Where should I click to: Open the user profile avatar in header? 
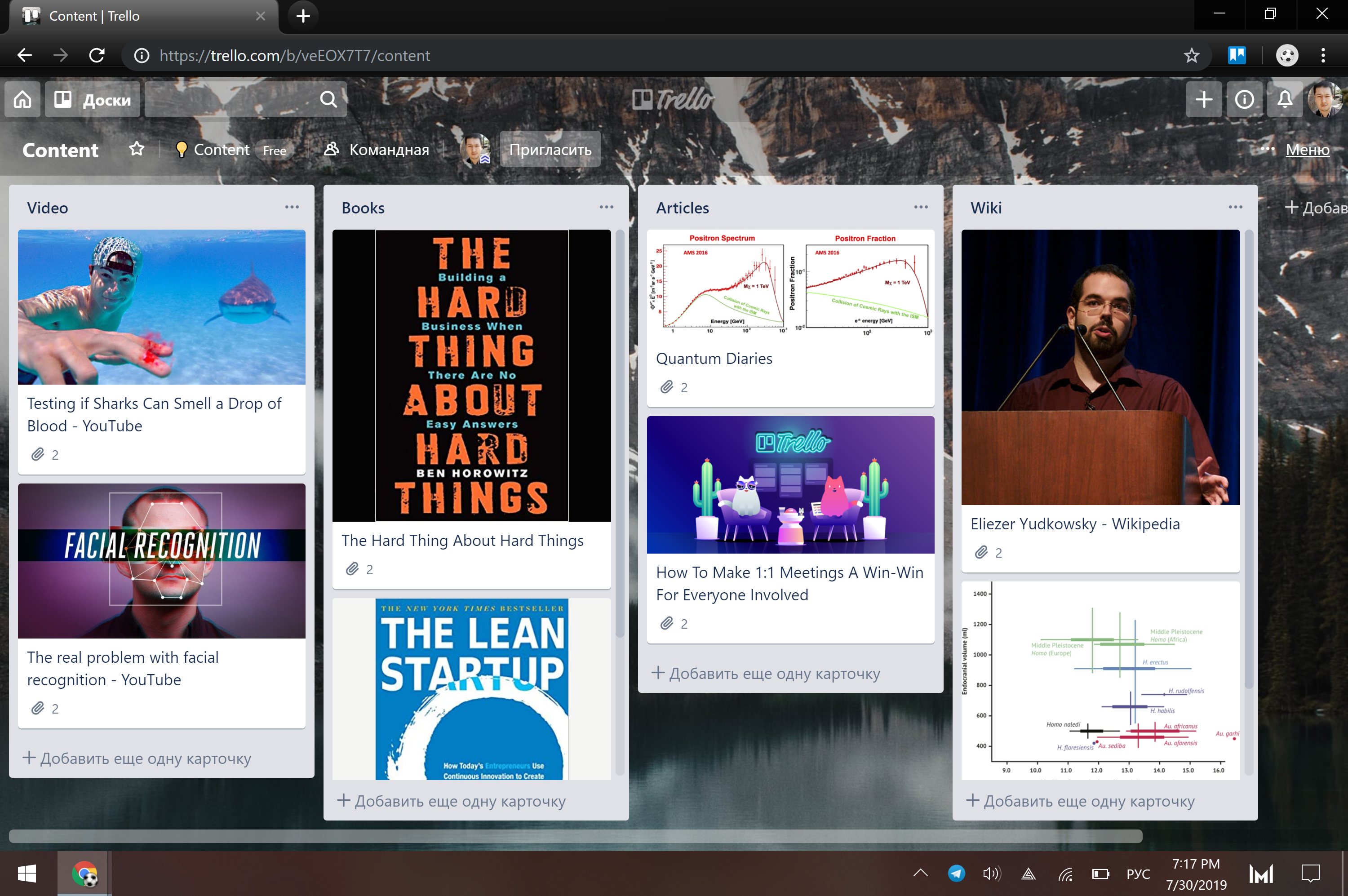(1325, 99)
